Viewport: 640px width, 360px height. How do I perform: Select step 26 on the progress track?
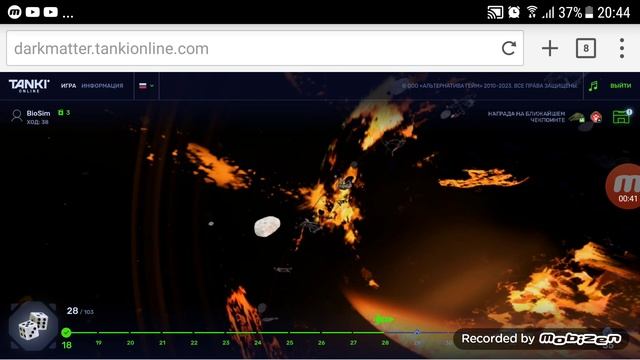pos(322,342)
